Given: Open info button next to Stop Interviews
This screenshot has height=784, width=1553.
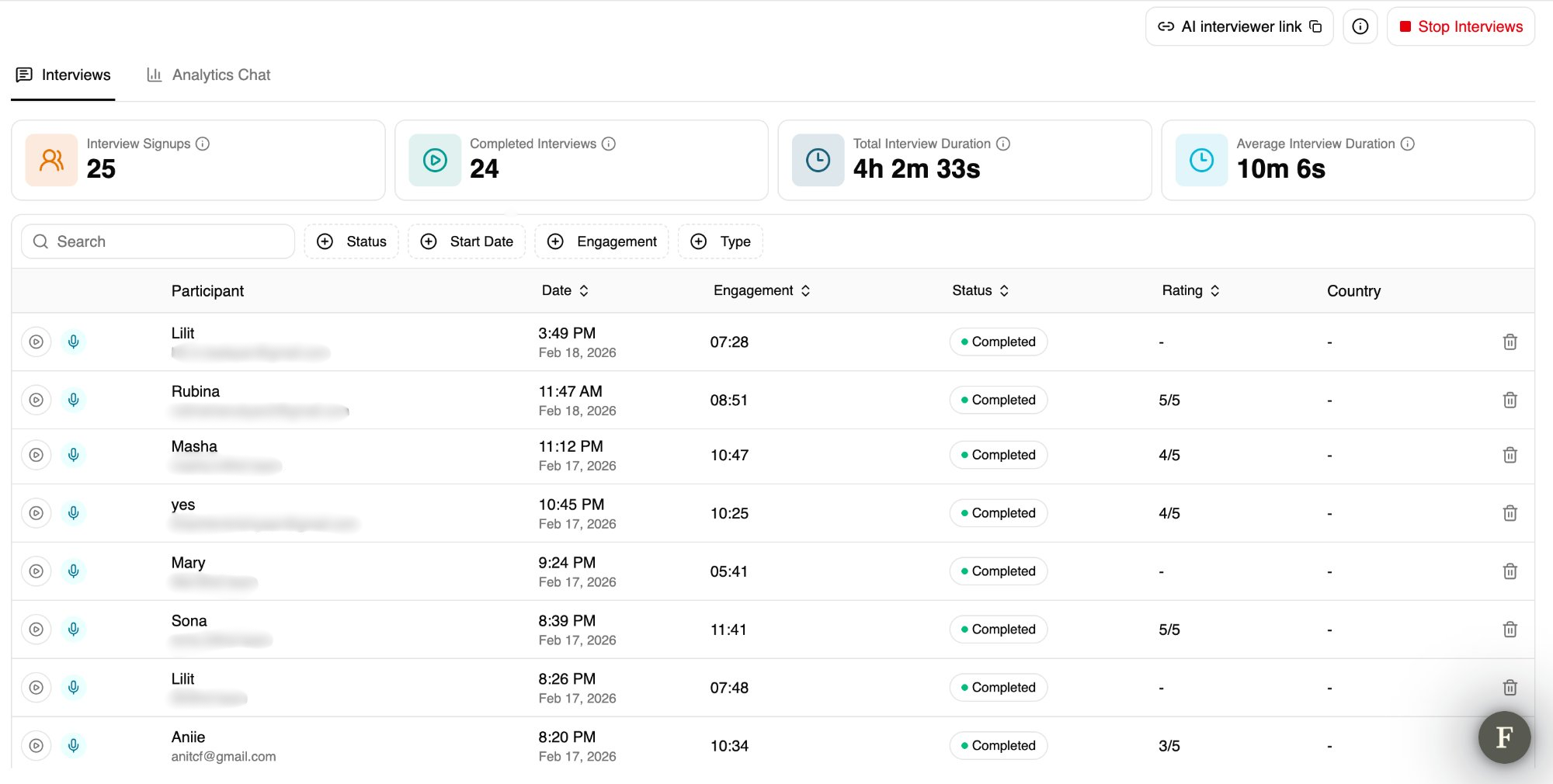Looking at the screenshot, I should [1360, 26].
